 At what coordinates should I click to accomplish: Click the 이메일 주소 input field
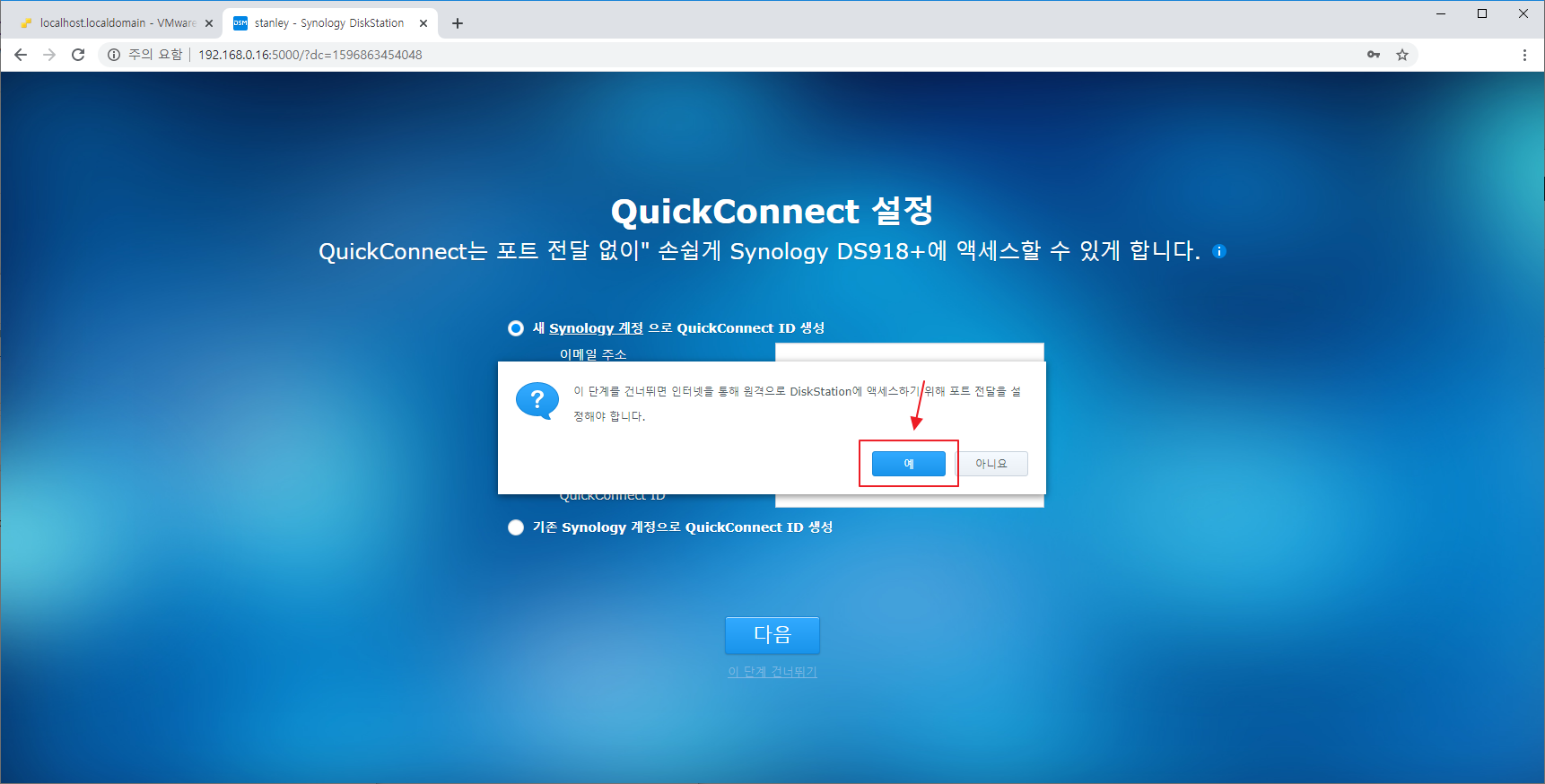[x=910, y=353]
